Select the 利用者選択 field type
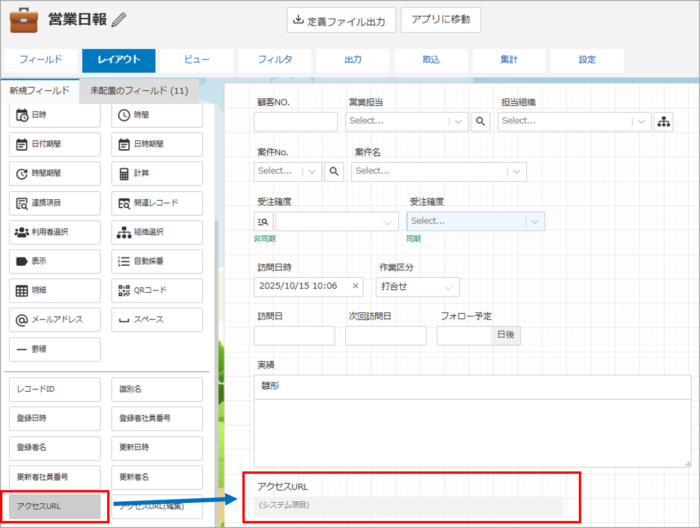Image resolution: width=700 pixels, height=528 pixels. point(55,232)
